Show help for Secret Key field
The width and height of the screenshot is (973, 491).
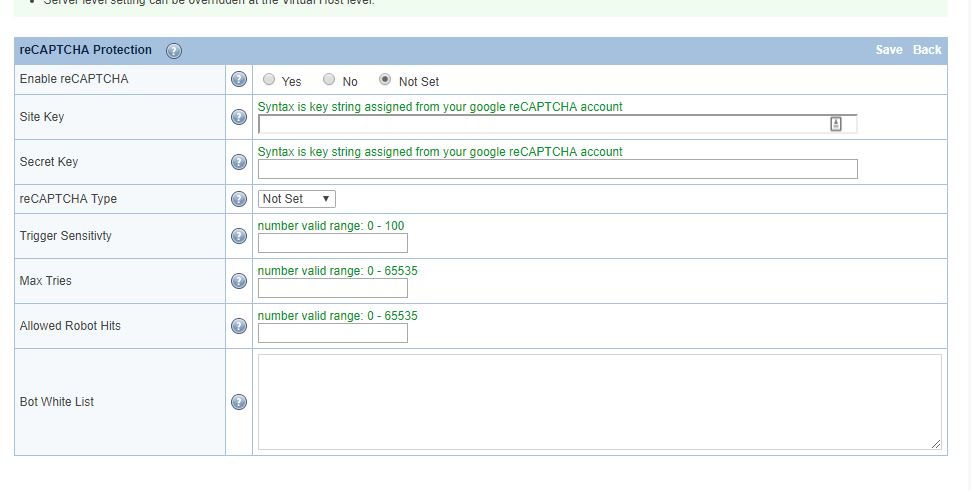(239, 162)
